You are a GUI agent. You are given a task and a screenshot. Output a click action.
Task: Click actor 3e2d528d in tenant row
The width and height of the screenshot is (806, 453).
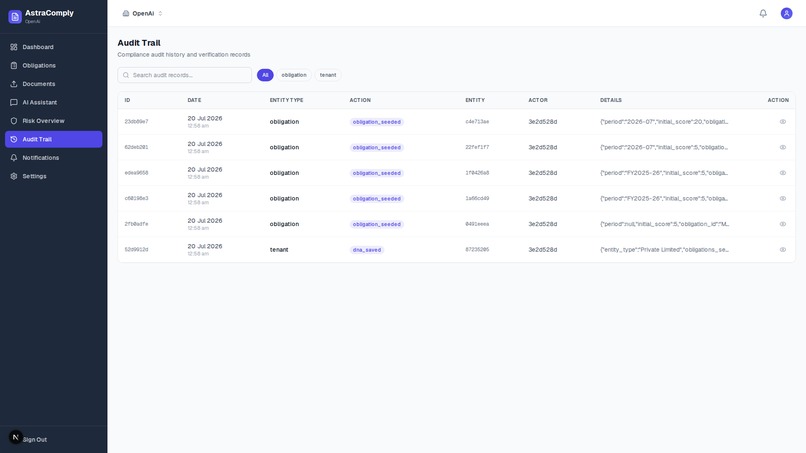pos(543,250)
